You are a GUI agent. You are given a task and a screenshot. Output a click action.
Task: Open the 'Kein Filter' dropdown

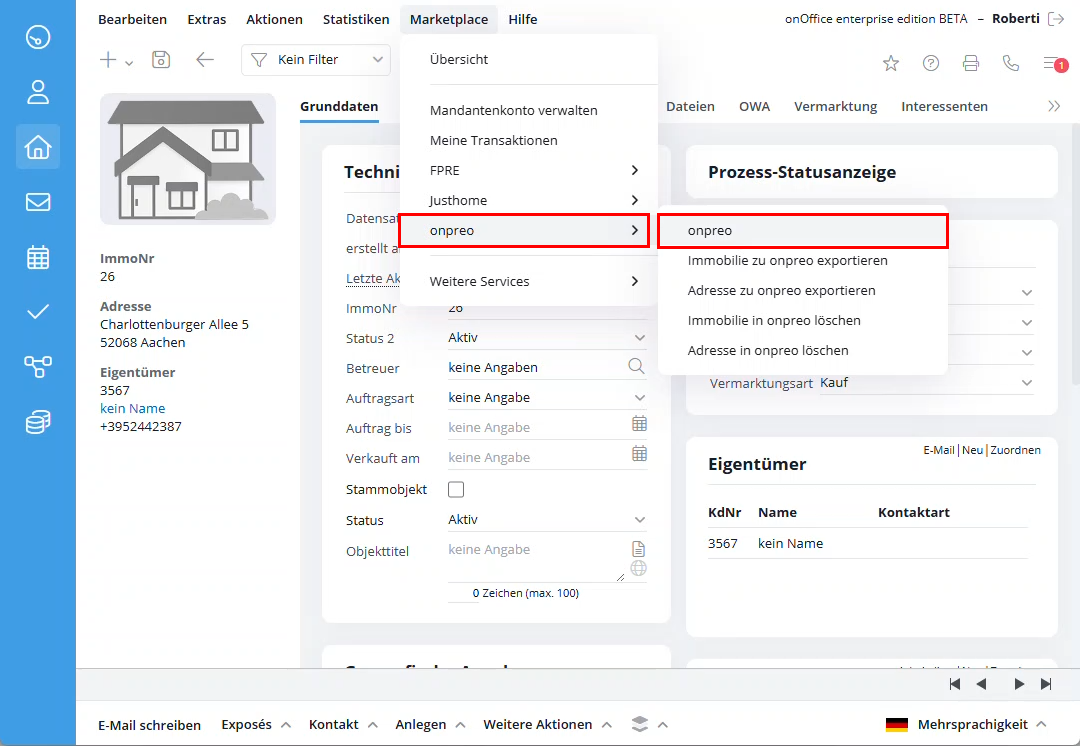click(x=315, y=60)
